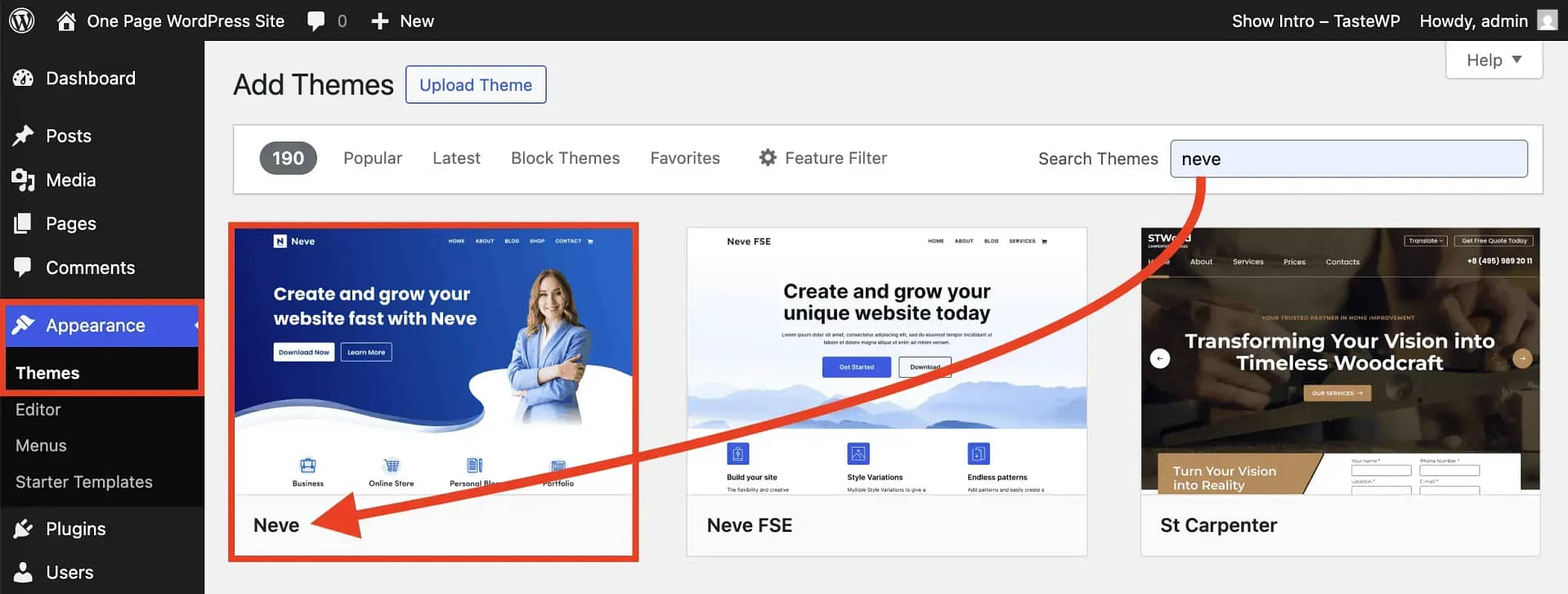This screenshot has width=1568, height=594.
Task: Click the St Carpenter theme thumbnail
Action: 1340,361
